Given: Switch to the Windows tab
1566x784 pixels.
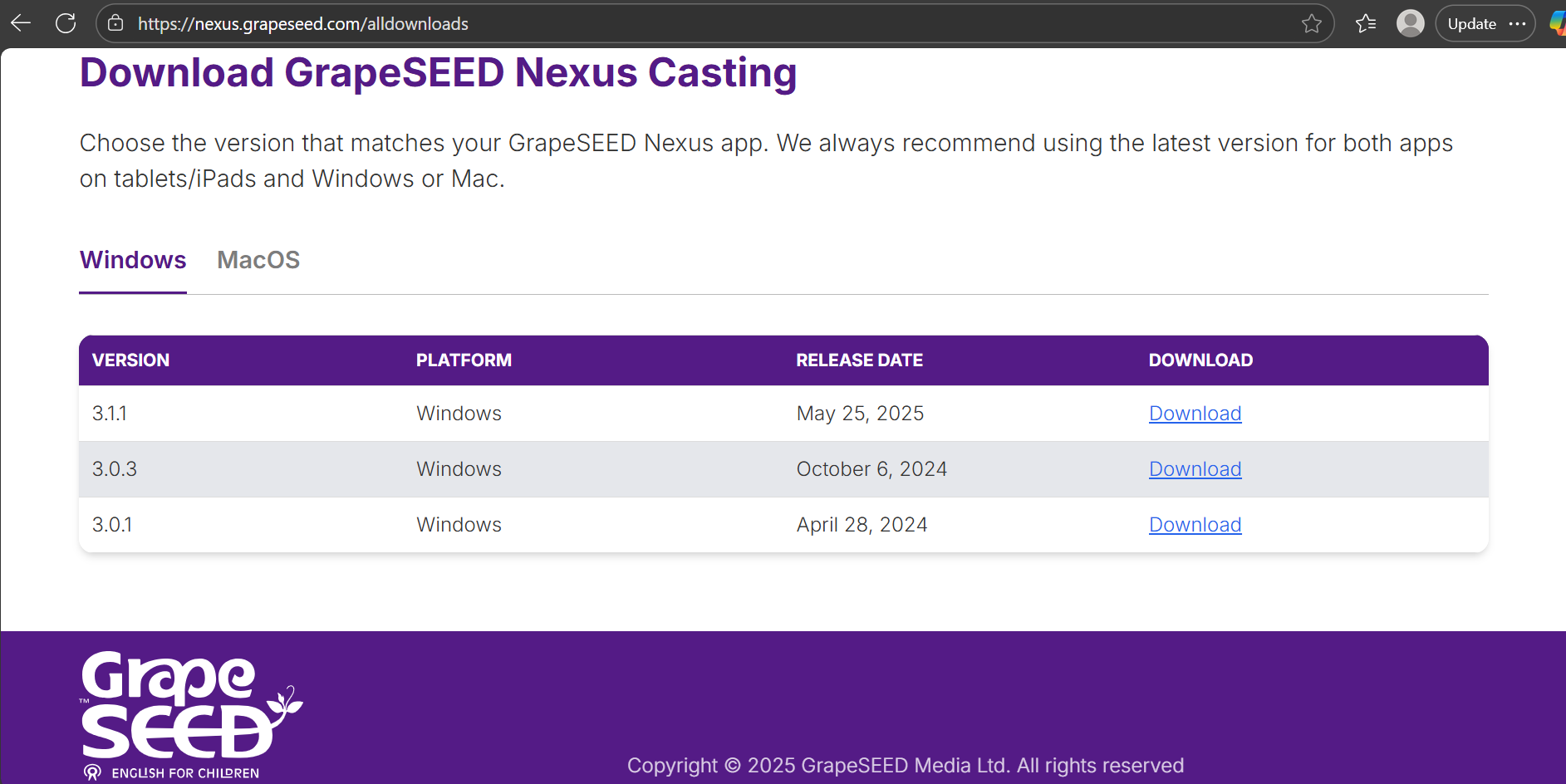Looking at the screenshot, I should tap(133, 260).
